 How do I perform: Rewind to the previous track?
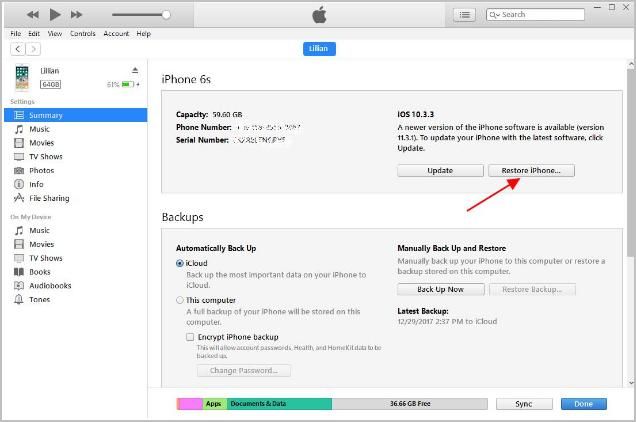32,14
